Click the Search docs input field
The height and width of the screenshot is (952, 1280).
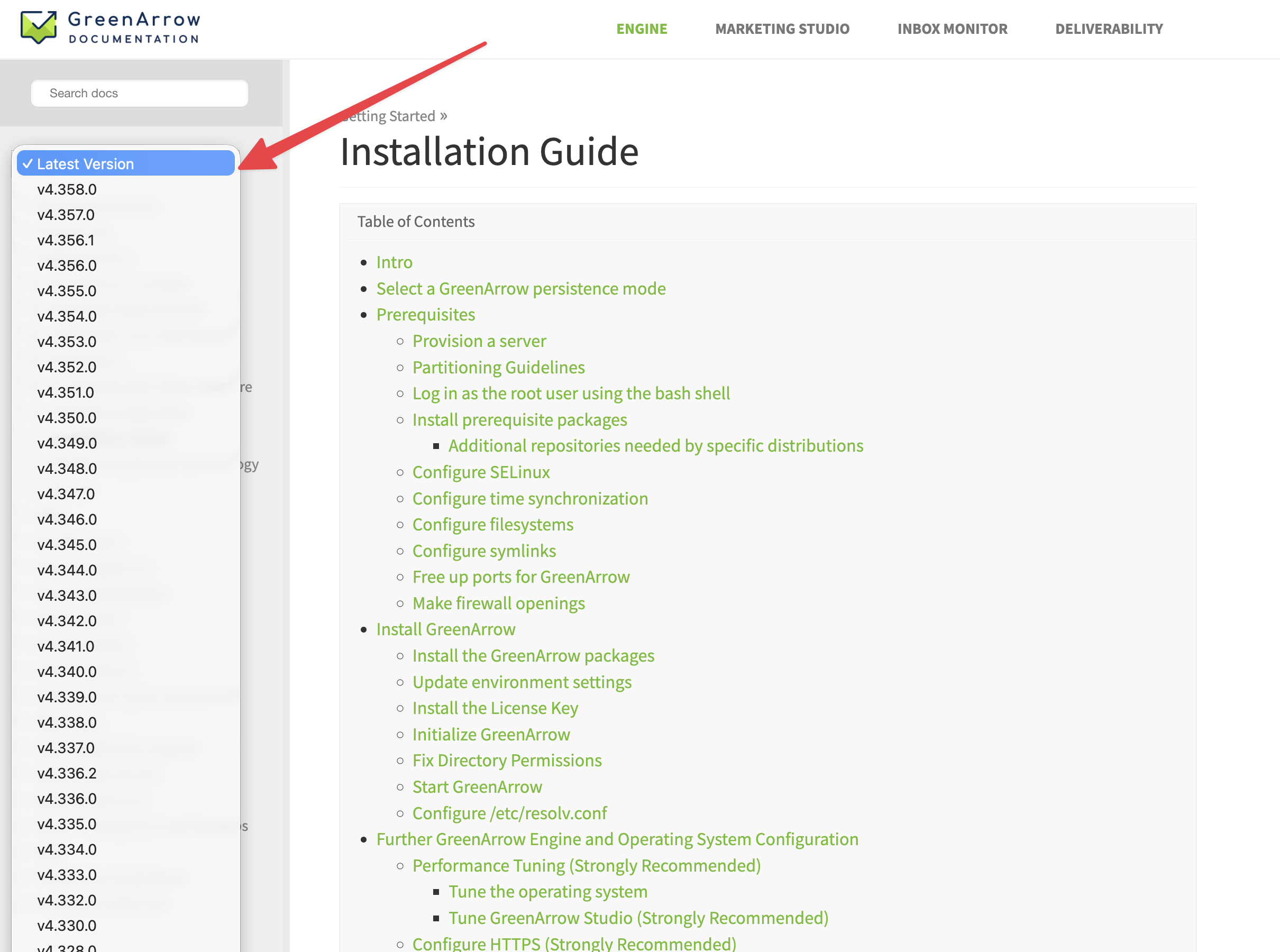coord(139,93)
